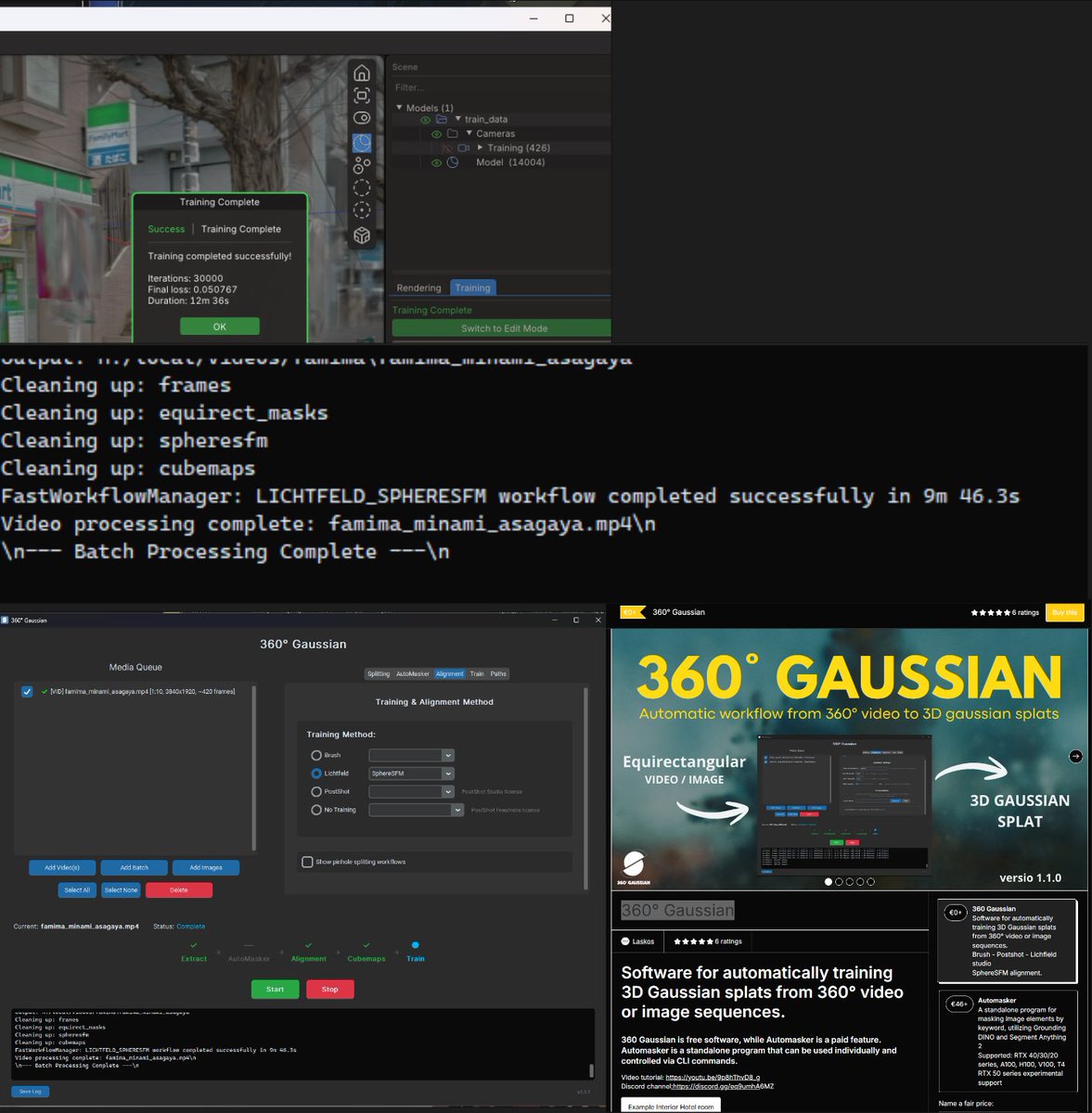Maximize the top viewer window
Screen dimensions: 1092x1113
click(x=570, y=19)
